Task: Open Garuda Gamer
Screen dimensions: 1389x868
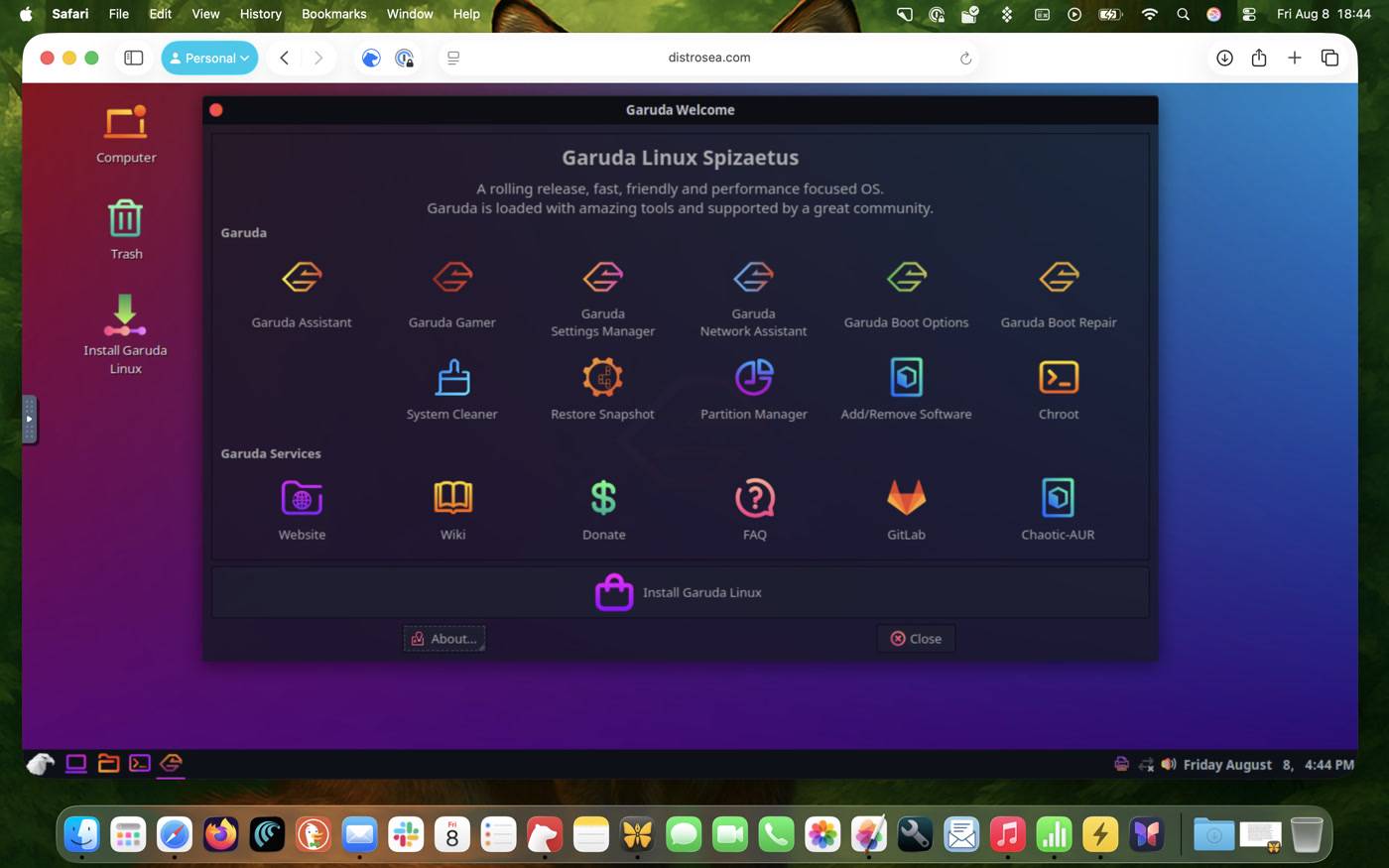Action: point(452,295)
